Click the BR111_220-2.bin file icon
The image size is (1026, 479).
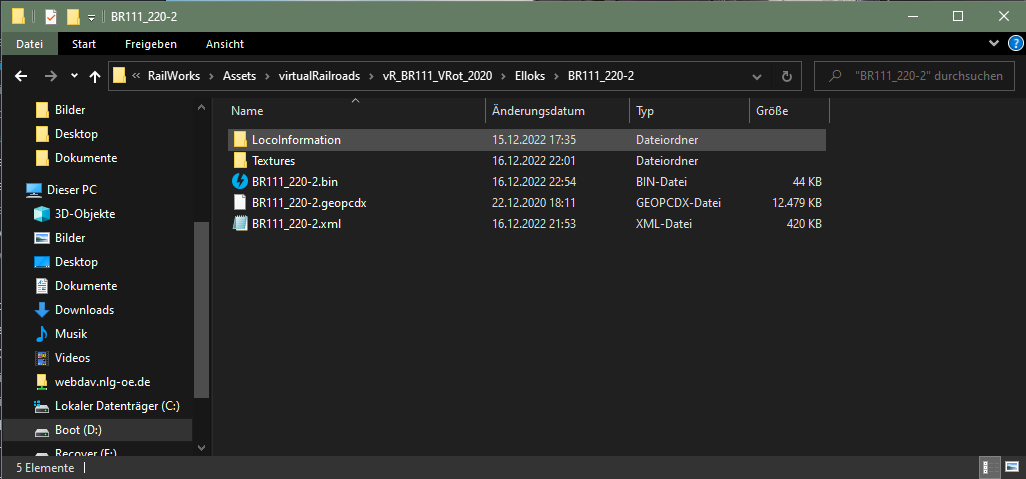tap(240, 181)
